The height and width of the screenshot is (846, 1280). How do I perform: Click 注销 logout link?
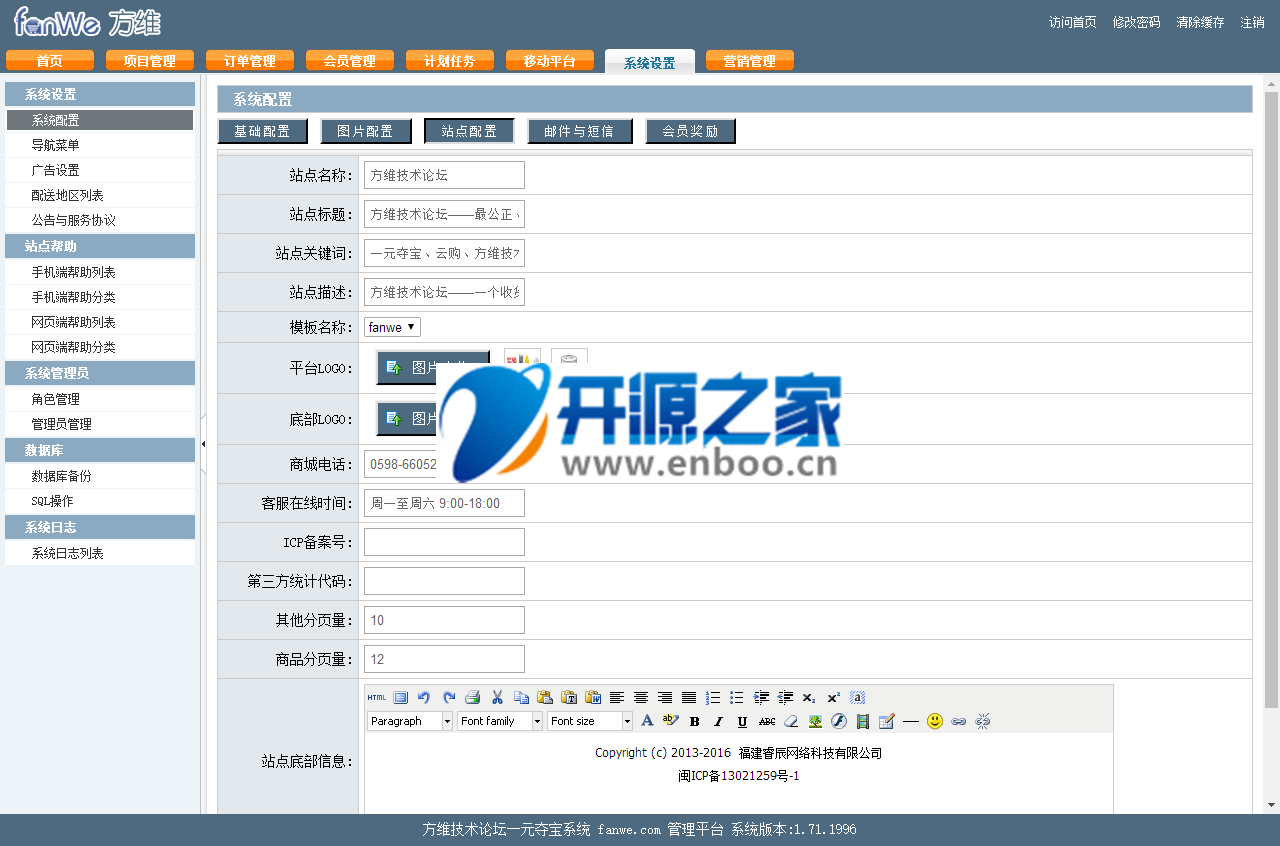1252,22
